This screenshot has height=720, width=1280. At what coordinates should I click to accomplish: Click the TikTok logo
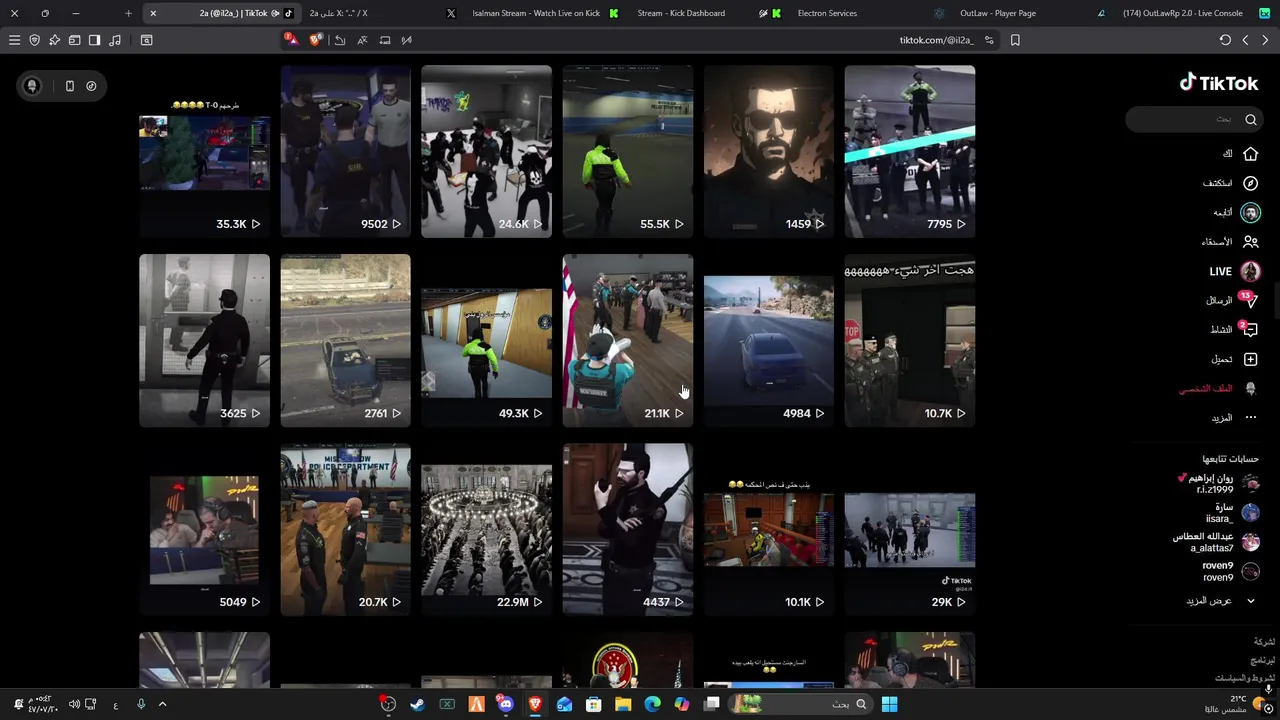click(1219, 83)
